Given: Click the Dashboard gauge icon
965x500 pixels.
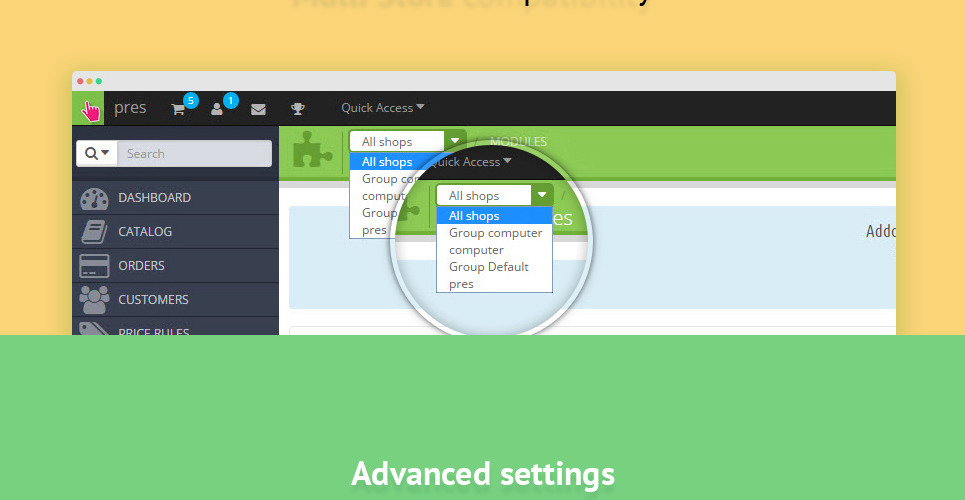Looking at the screenshot, I should point(94,198).
